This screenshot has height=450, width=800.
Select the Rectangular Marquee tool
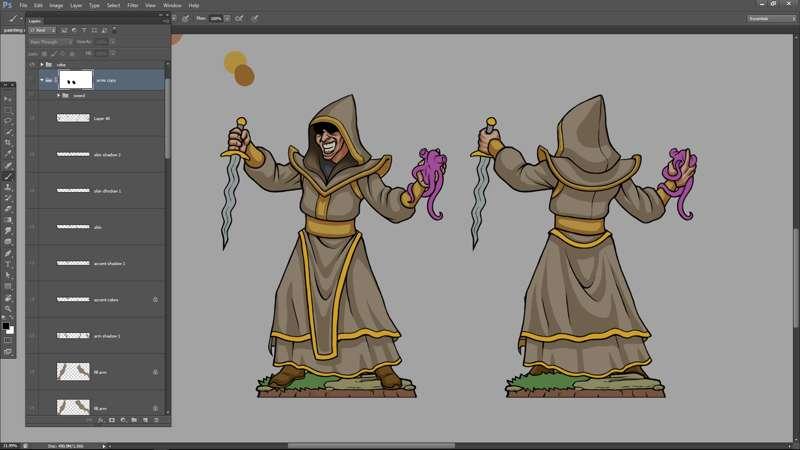click(x=8, y=110)
